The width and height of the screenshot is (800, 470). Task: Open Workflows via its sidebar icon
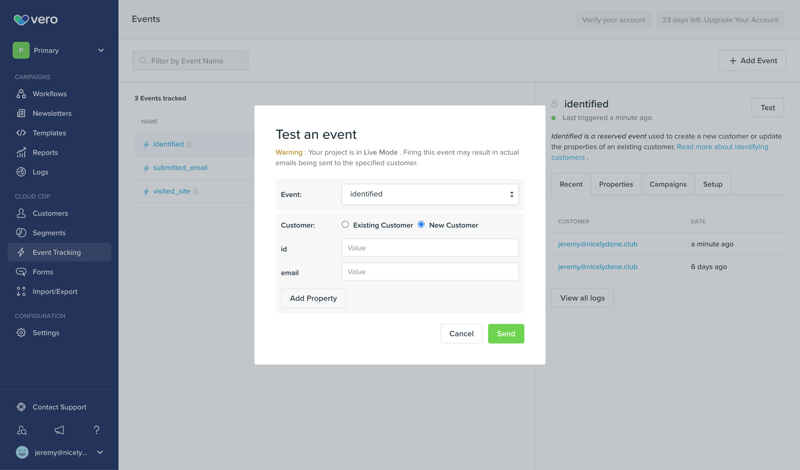(x=21, y=94)
